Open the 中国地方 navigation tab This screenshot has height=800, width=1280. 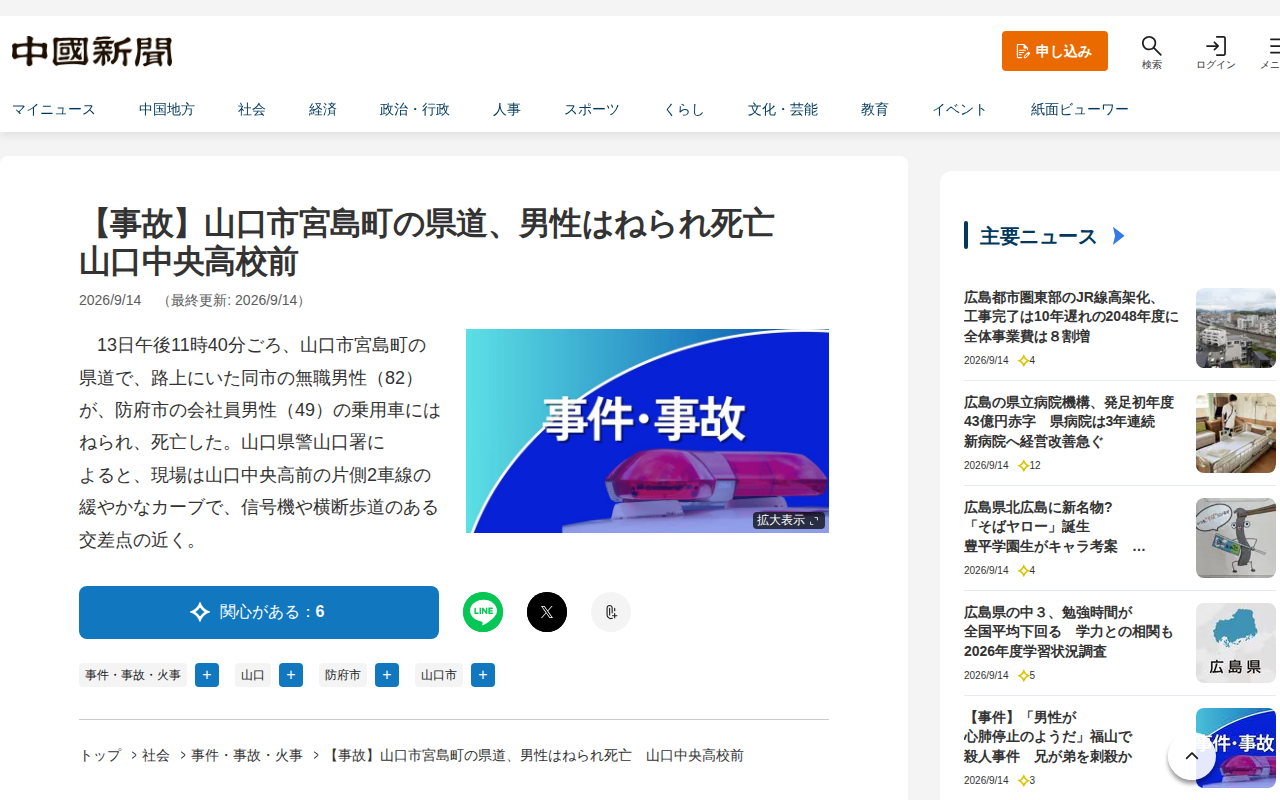pyautogui.click(x=167, y=109)
